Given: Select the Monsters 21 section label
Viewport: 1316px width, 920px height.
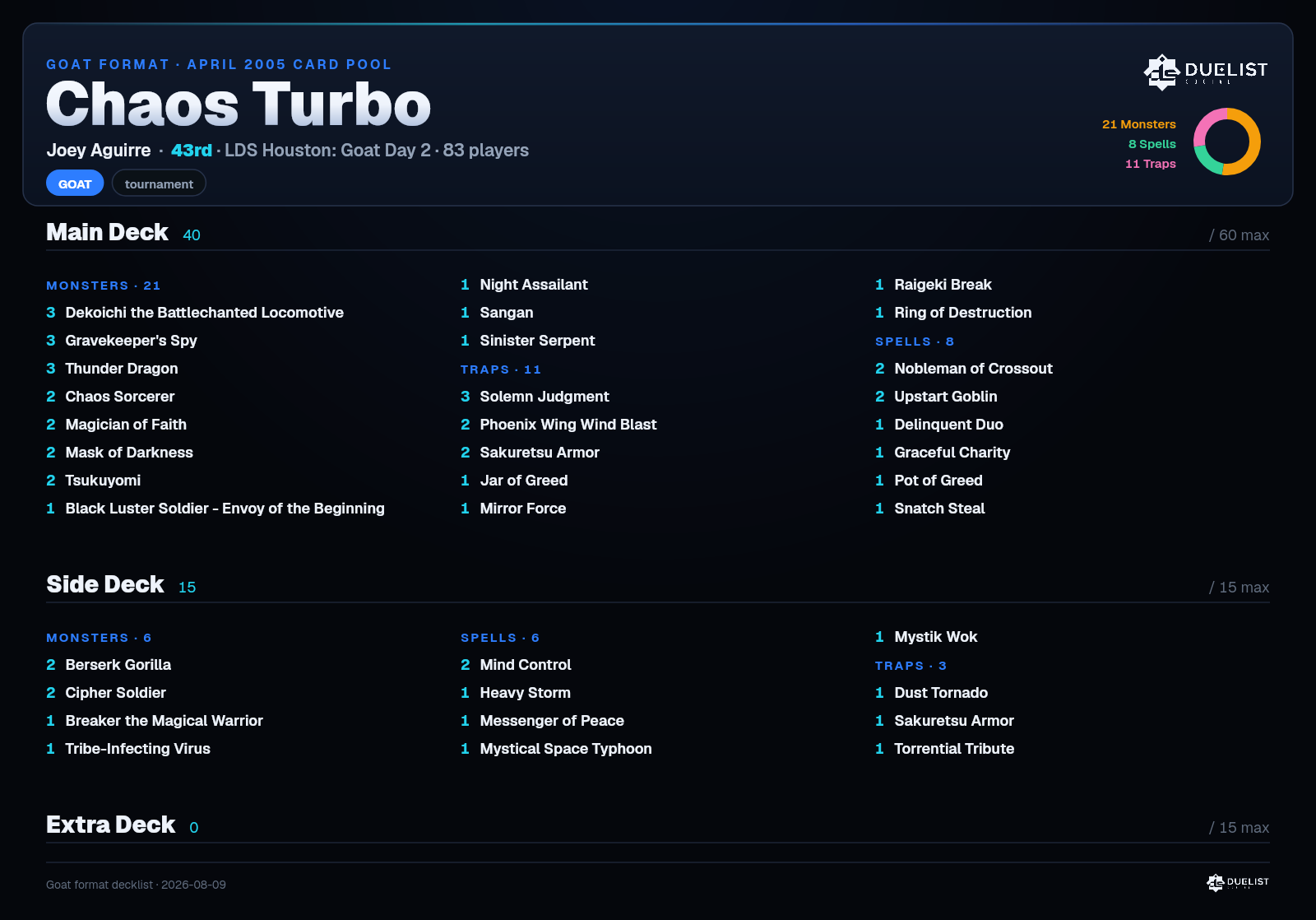Looking at the screenshot, I should point(104,286).
